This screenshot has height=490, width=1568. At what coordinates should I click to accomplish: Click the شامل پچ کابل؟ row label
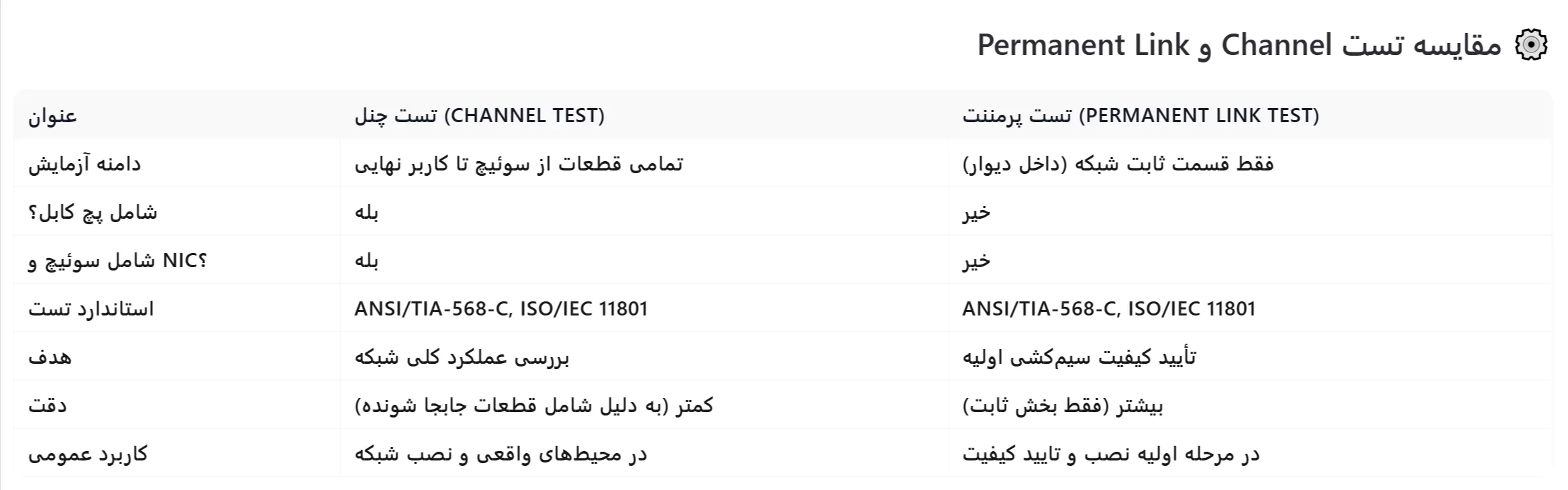click(x=93, y=213)
